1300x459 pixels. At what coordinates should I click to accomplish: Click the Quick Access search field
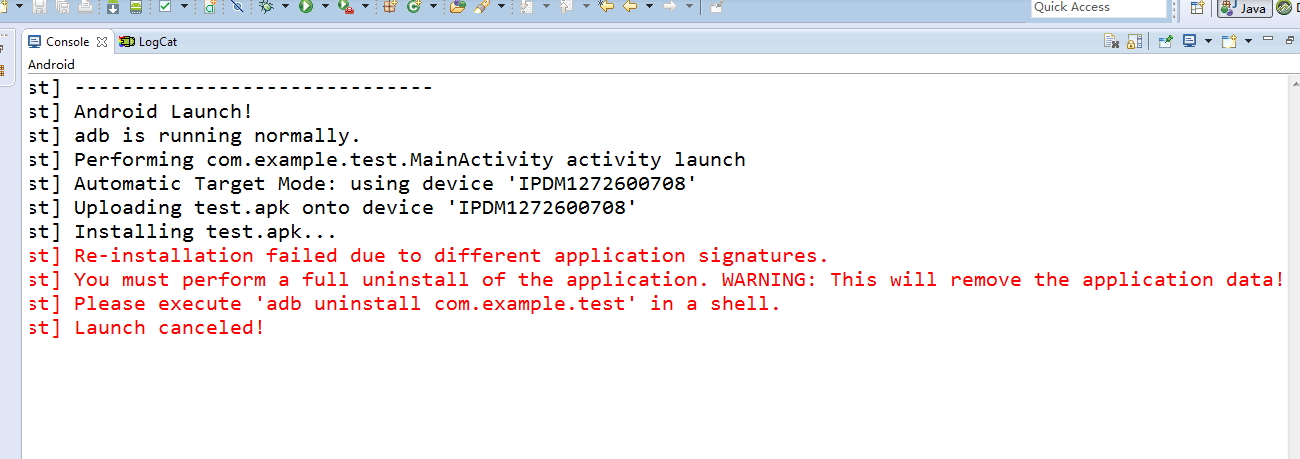[1099, 8]
